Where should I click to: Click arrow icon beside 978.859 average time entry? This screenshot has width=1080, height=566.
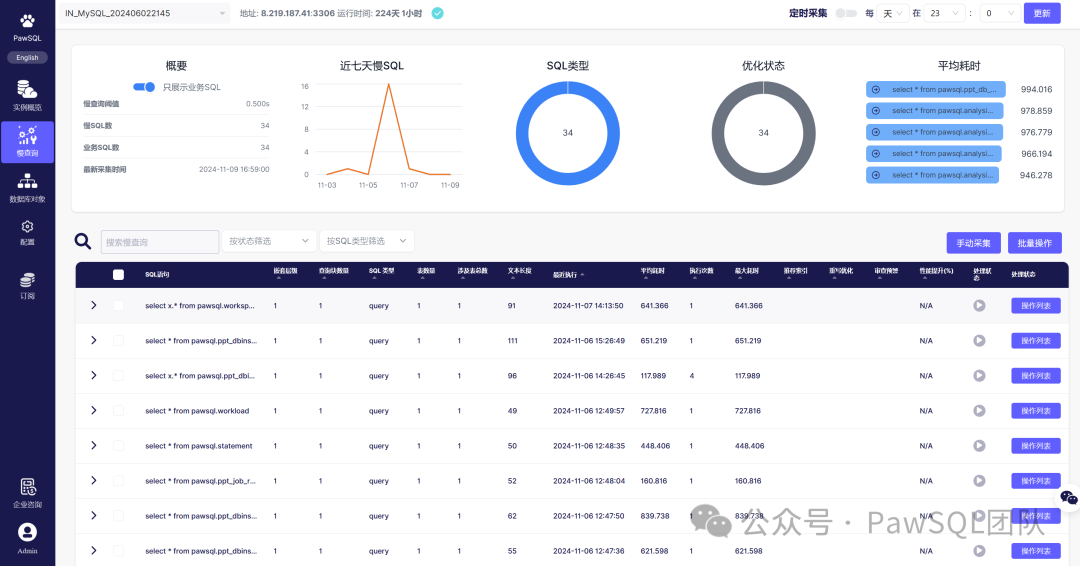[876, 111]
